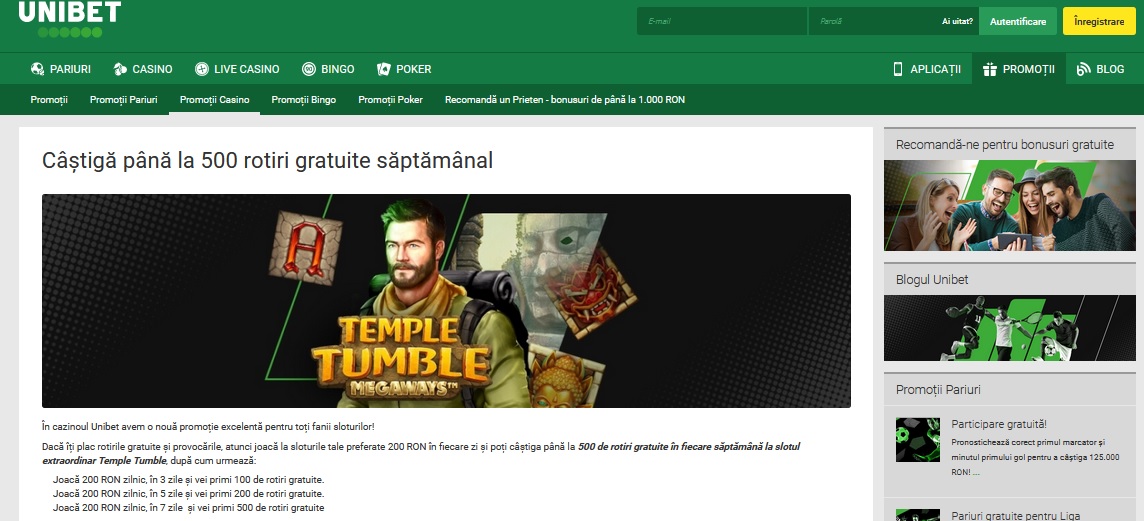Click the text Joacă 200 RON zilnic, în 7 zile
1144x521 pixels.
[x=188, y=507]
